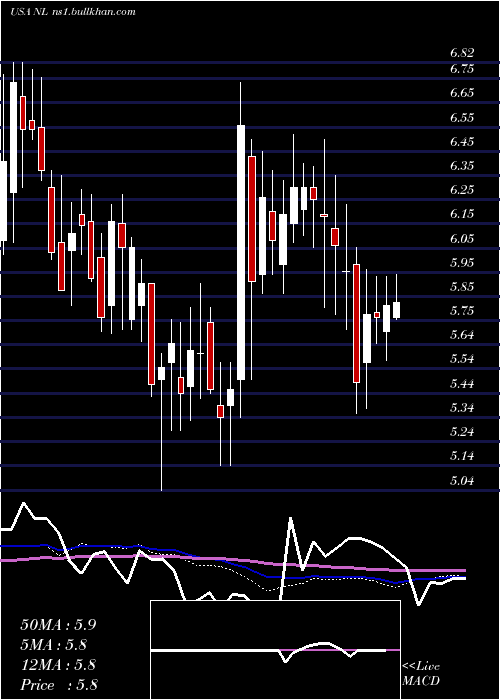This screenshot has height=700, width=500.
Task: Click the '<<Live MACD' label
Action: point(421,674)
